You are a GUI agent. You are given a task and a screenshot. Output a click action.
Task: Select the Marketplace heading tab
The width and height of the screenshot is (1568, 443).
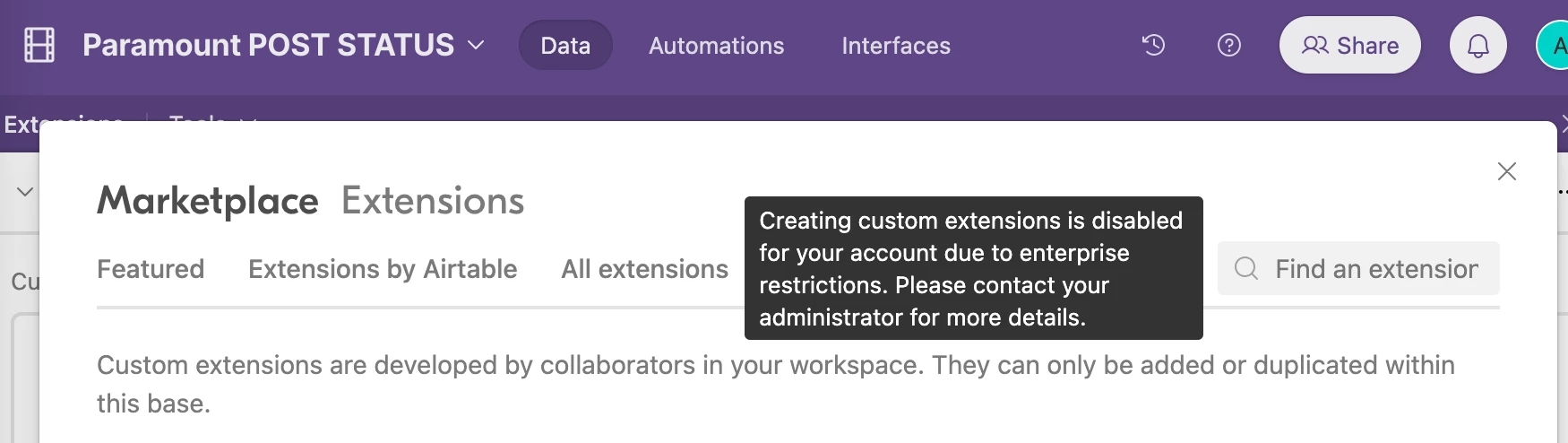[208, 201]
